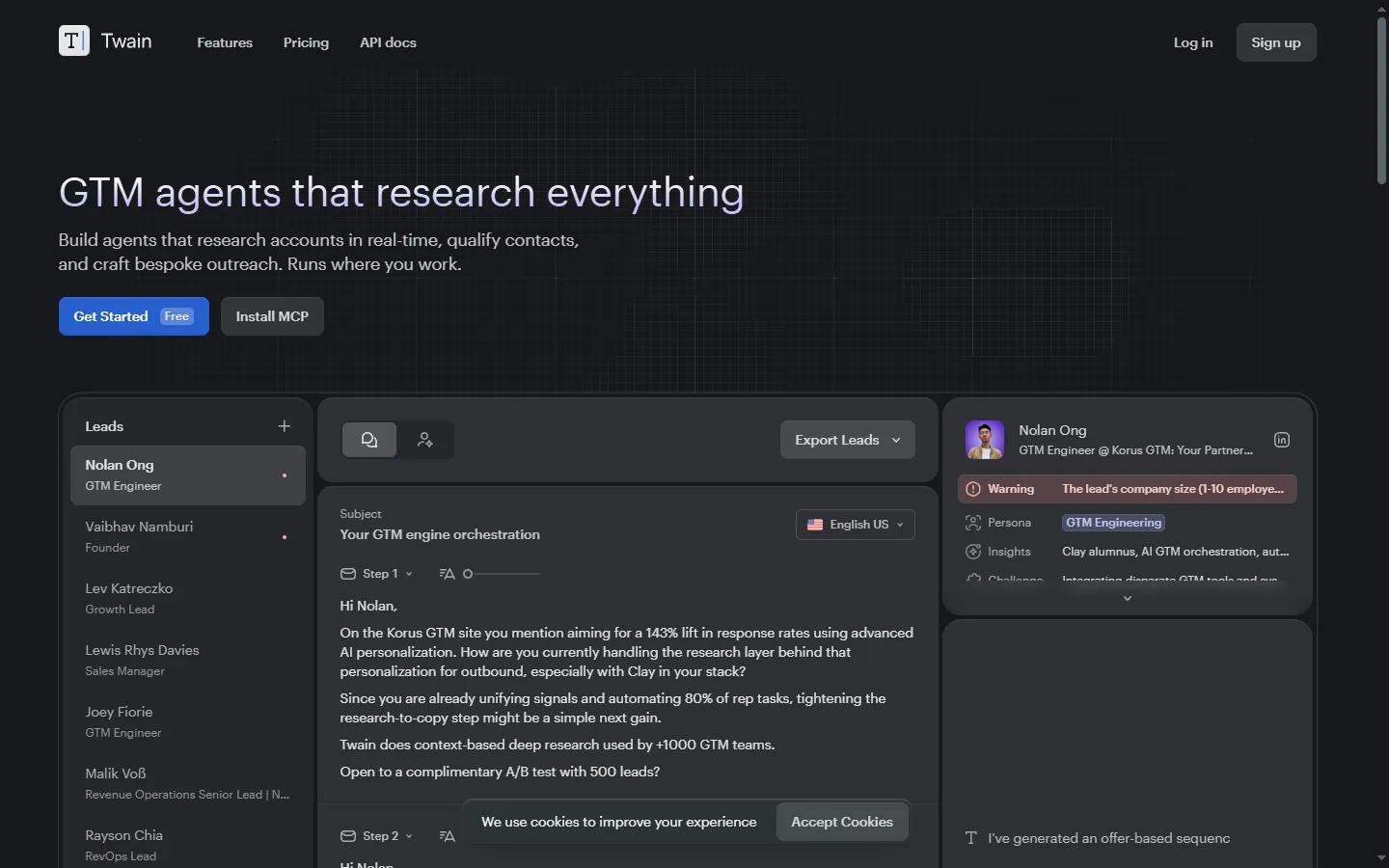The height and width of the screenshot is (868, 1389).
Task: Open the API docs menu item
Action: pos(388,42)
